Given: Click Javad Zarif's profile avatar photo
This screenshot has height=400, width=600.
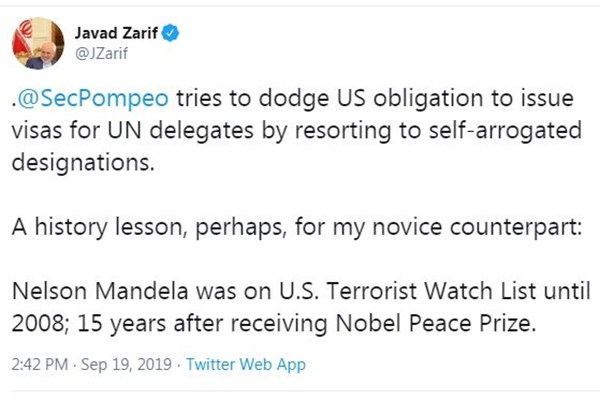Looking at the screenshot, I should [39, 43].
